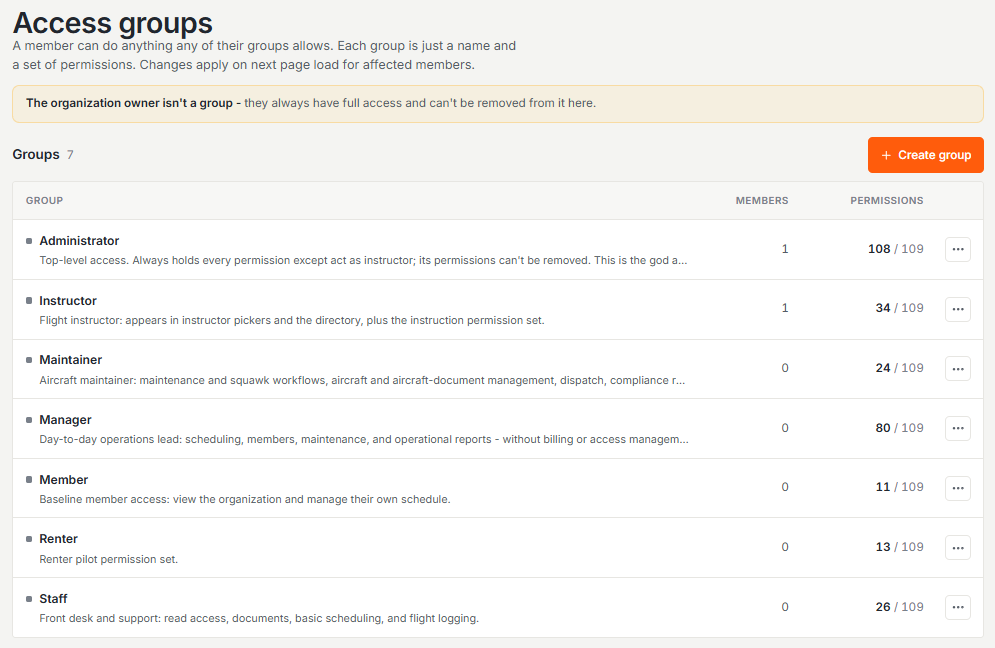Click Staff's members count of 0

tap(785, 607)
